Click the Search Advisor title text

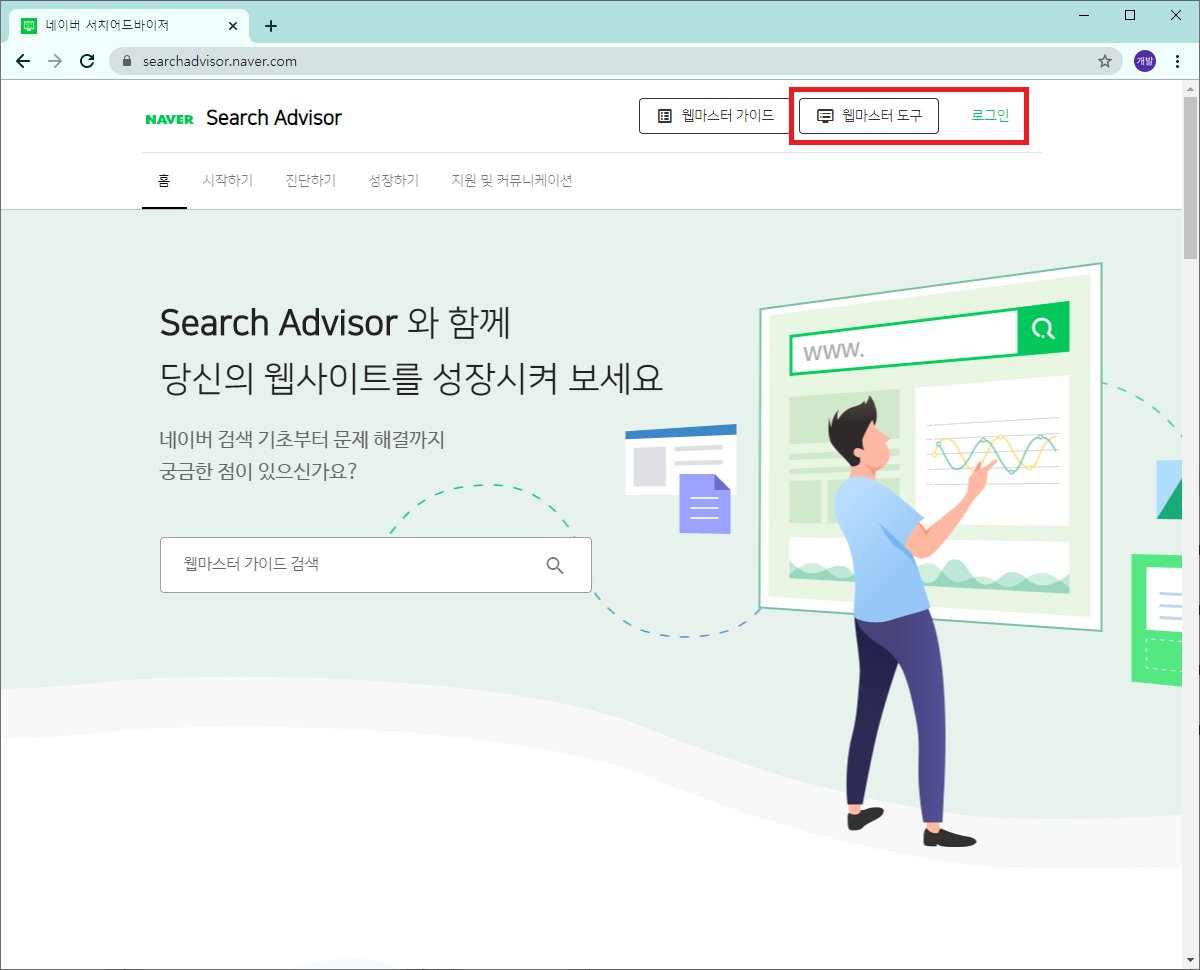[274, 118]
